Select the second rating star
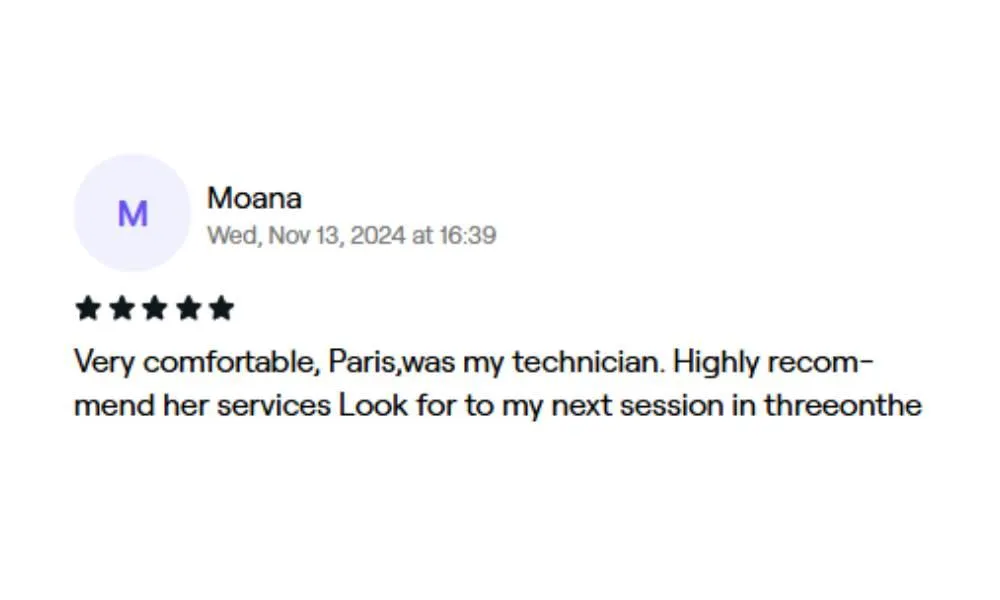 click(121, 308)
